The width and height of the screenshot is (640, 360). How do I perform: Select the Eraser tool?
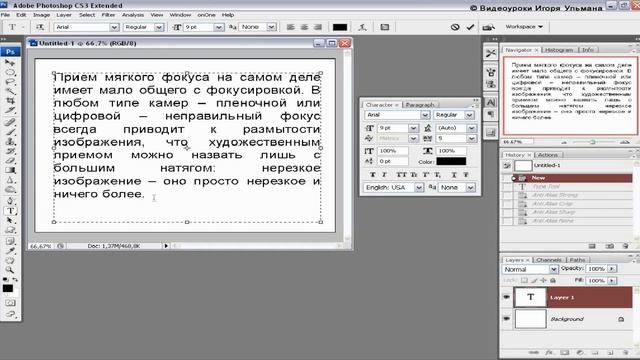tap(10, 160)
